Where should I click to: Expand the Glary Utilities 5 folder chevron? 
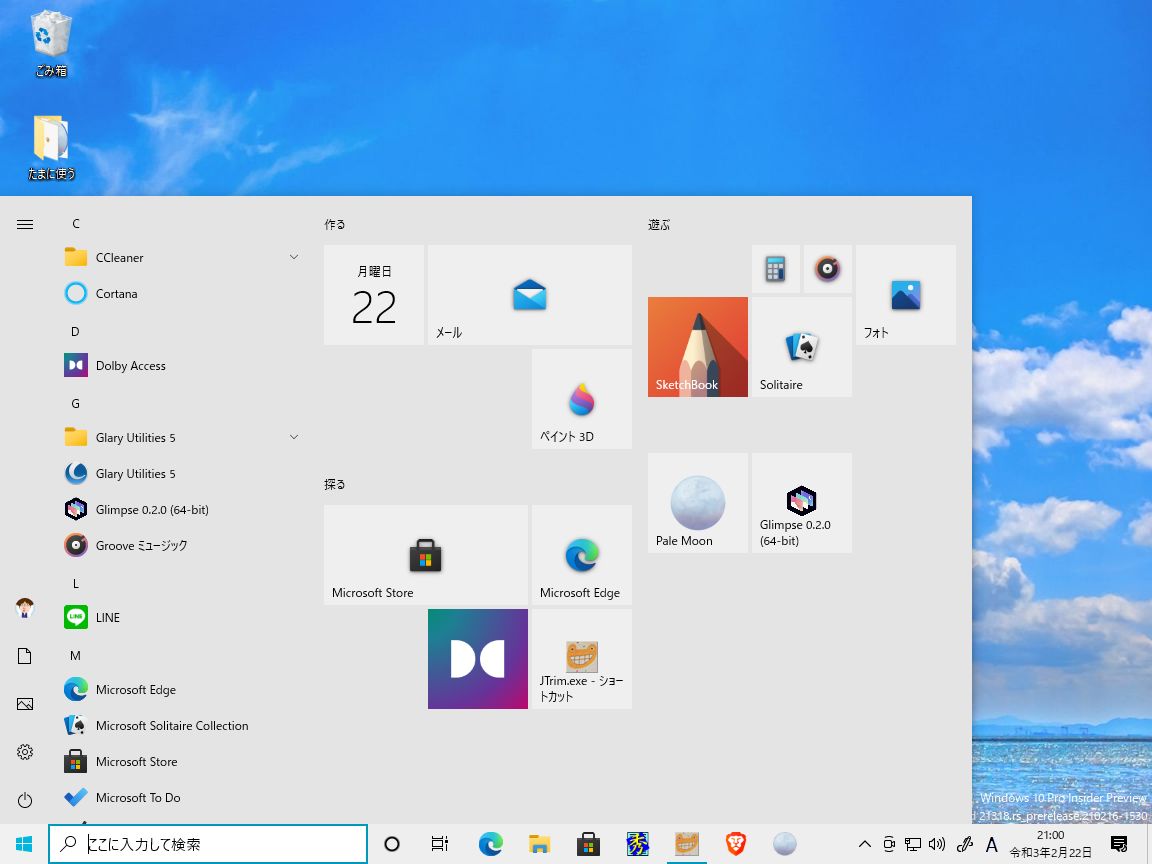(x=294, y=437)
